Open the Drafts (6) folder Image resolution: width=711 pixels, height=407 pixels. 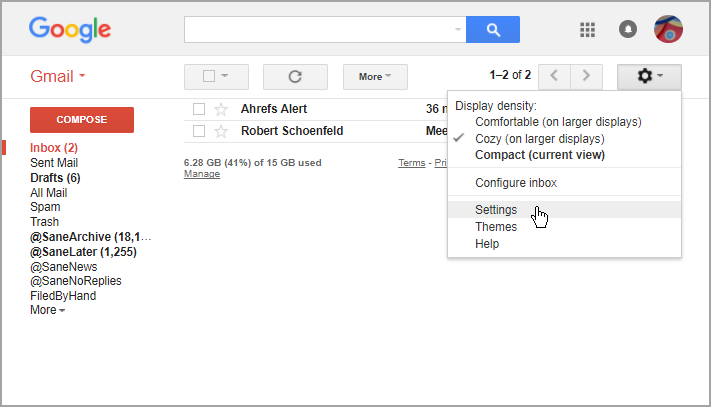click(x=55, y=178)
